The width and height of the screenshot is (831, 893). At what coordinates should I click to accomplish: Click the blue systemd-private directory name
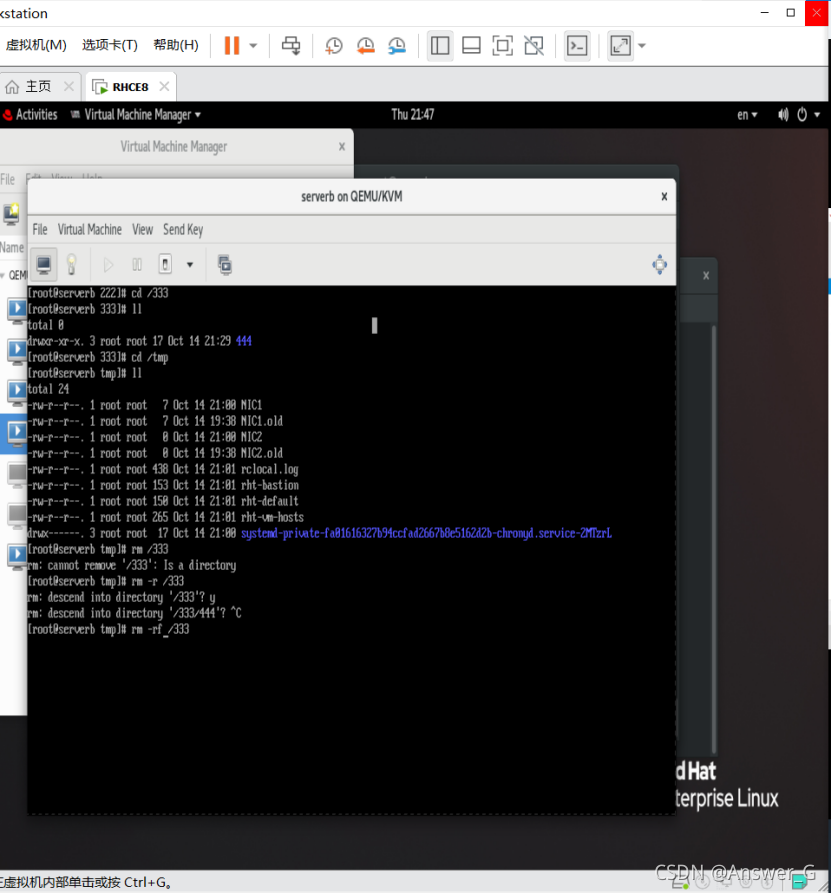coord(427,533)
